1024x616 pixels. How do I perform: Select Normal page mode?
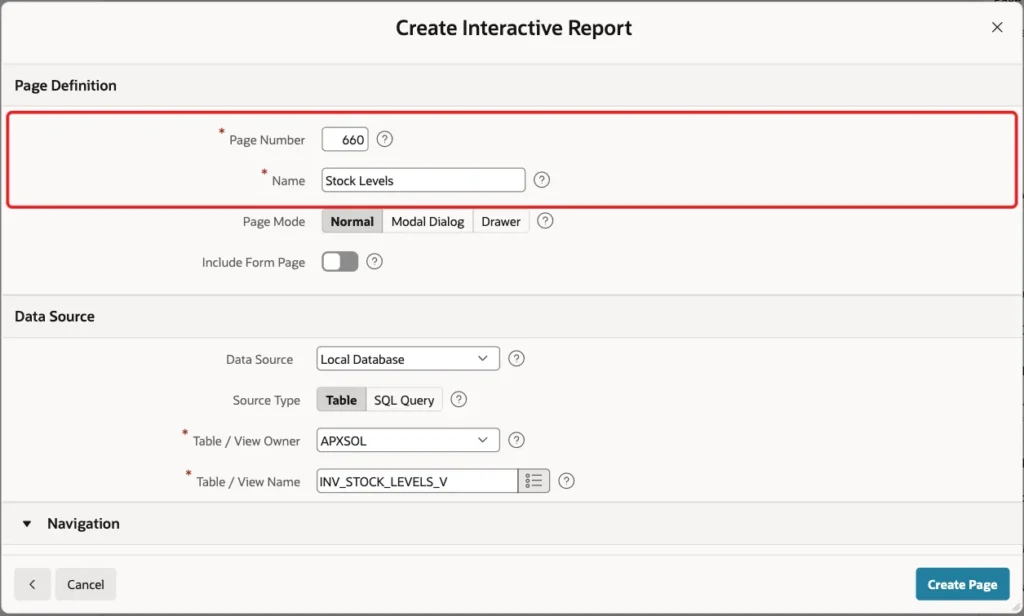(352, 221)
